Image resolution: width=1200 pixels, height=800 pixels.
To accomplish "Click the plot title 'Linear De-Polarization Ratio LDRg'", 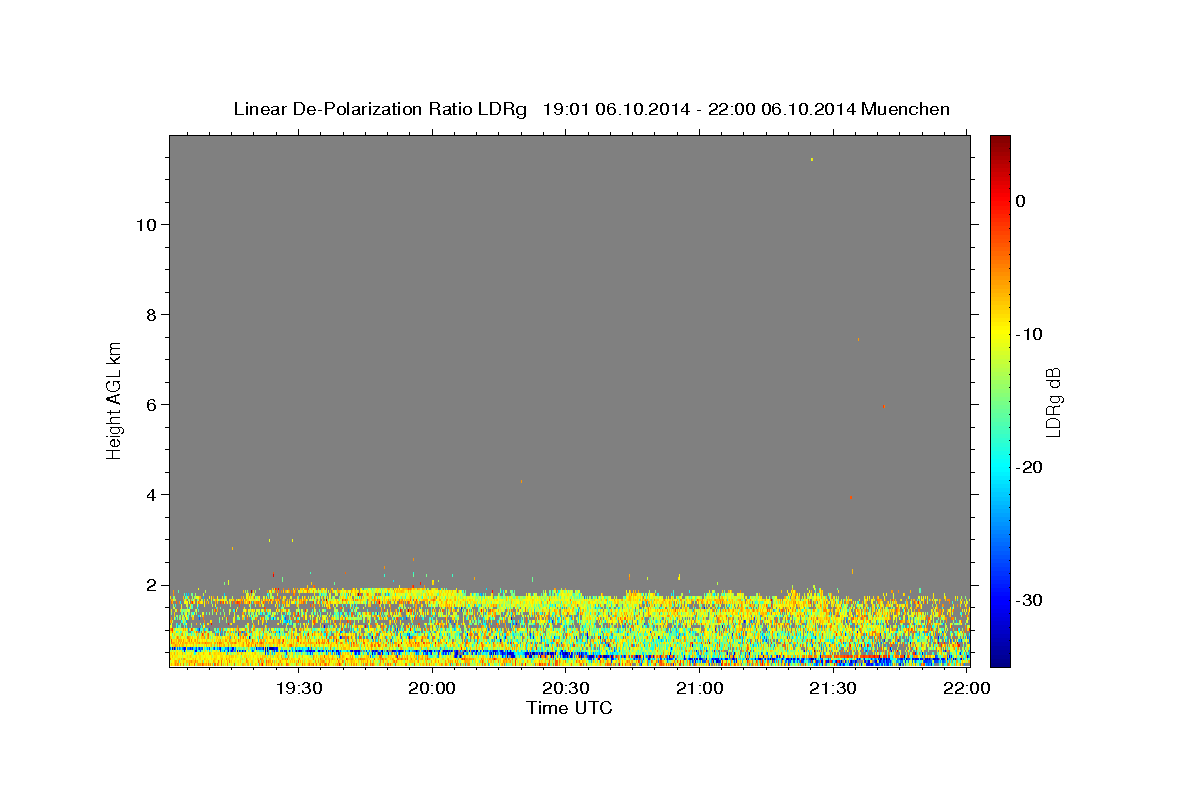I will coord(380,109).
